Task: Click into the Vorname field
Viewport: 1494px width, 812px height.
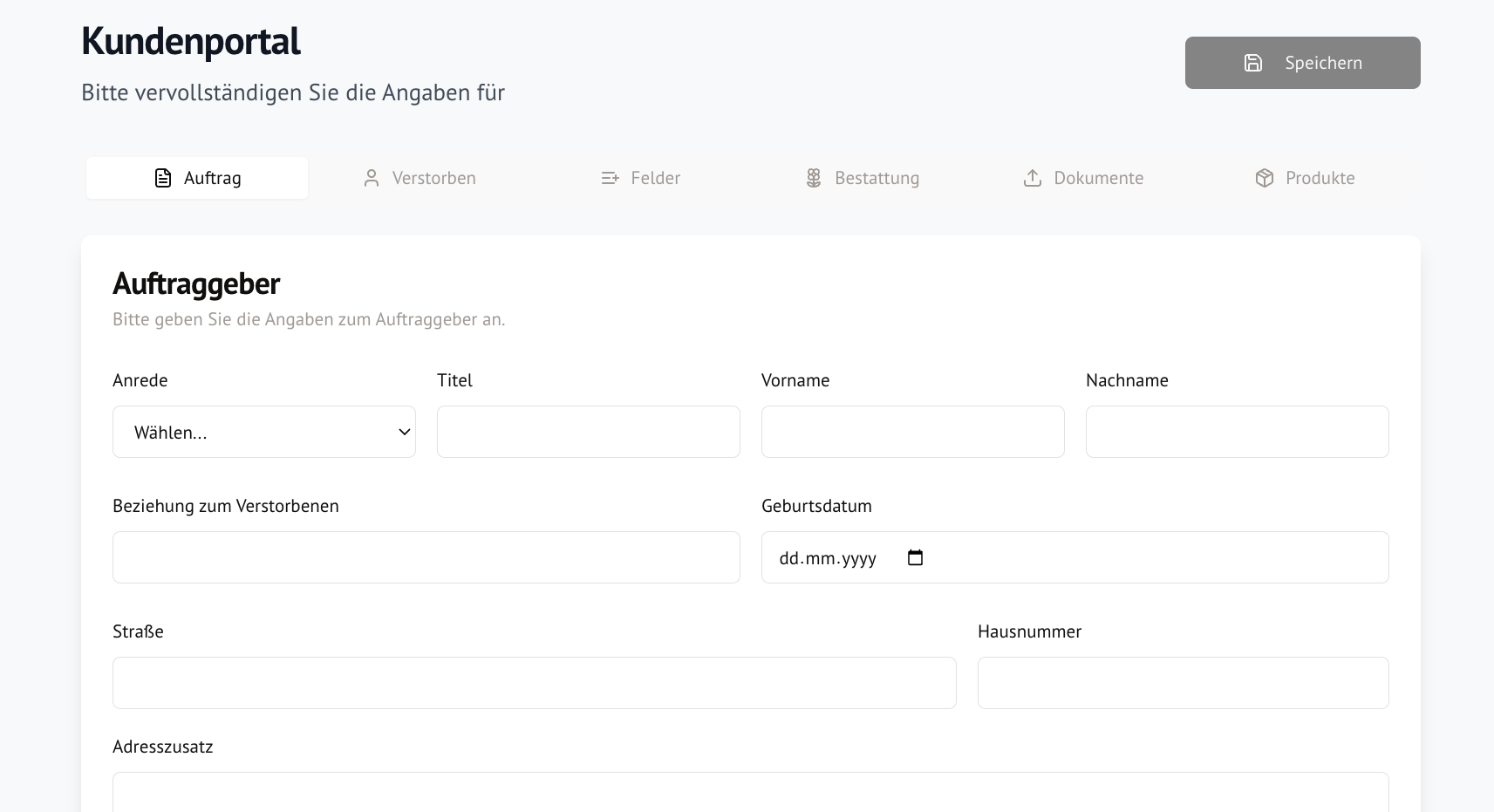Action: (913, 432)
